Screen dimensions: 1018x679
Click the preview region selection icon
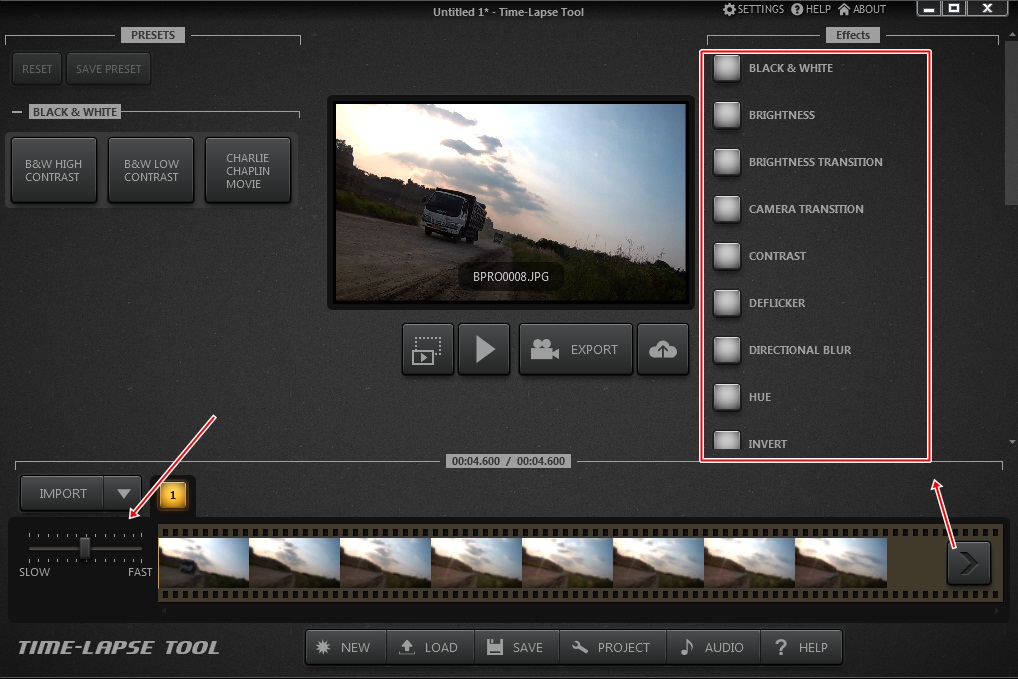point(427,349)
